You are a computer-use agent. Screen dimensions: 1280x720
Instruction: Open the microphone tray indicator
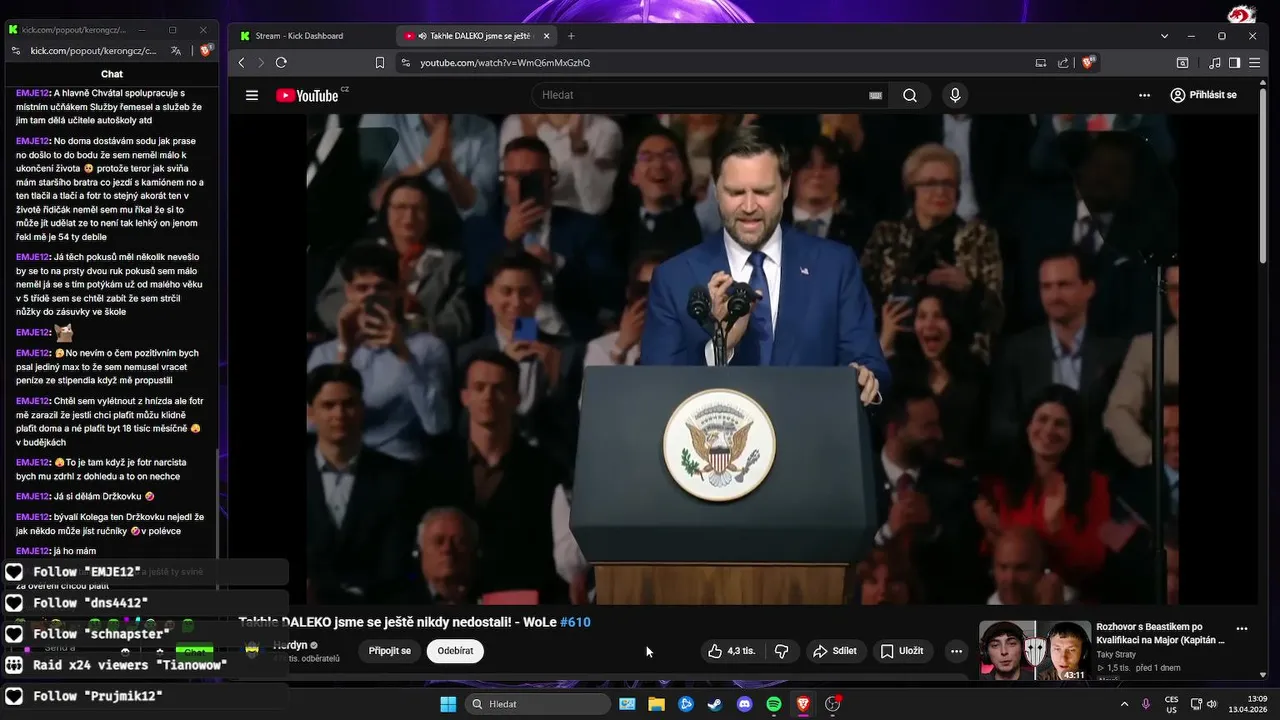[x=1146, y=704]
